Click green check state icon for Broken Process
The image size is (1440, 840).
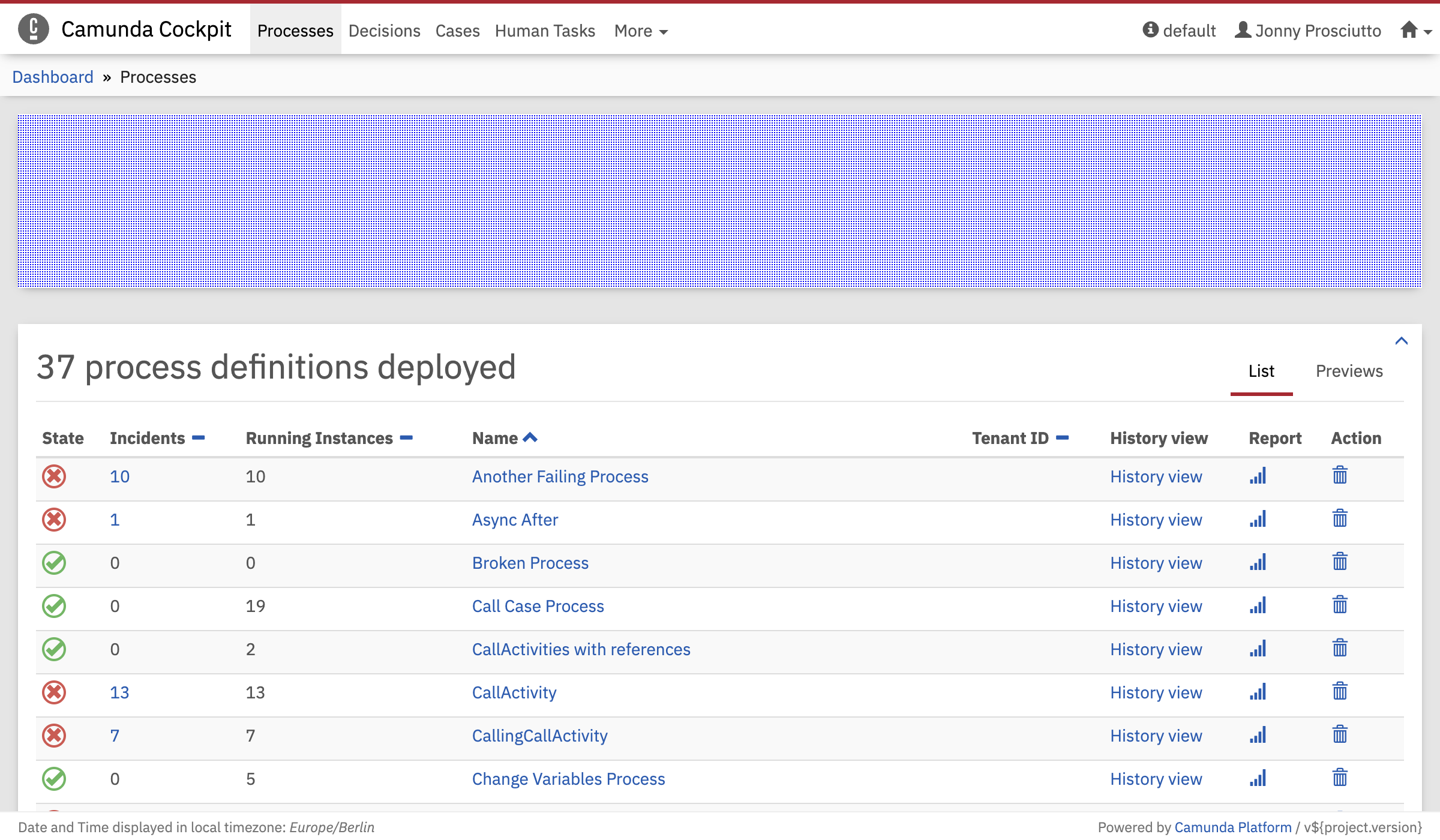(x=54, y=563)
